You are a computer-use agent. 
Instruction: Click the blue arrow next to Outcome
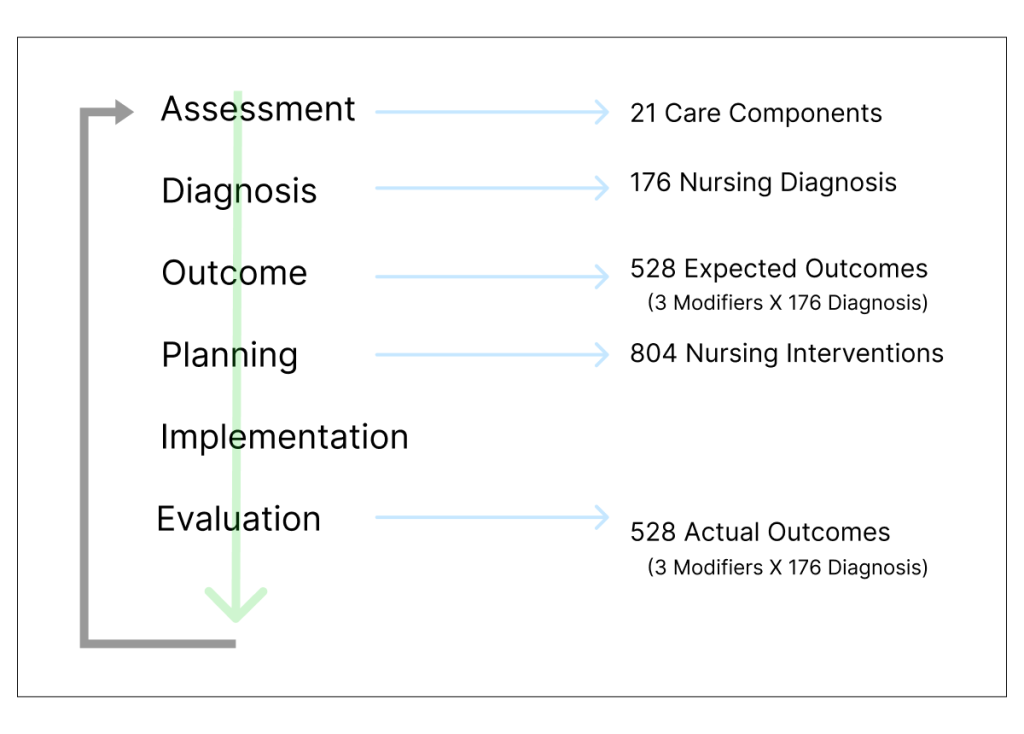tap(492, 276)
